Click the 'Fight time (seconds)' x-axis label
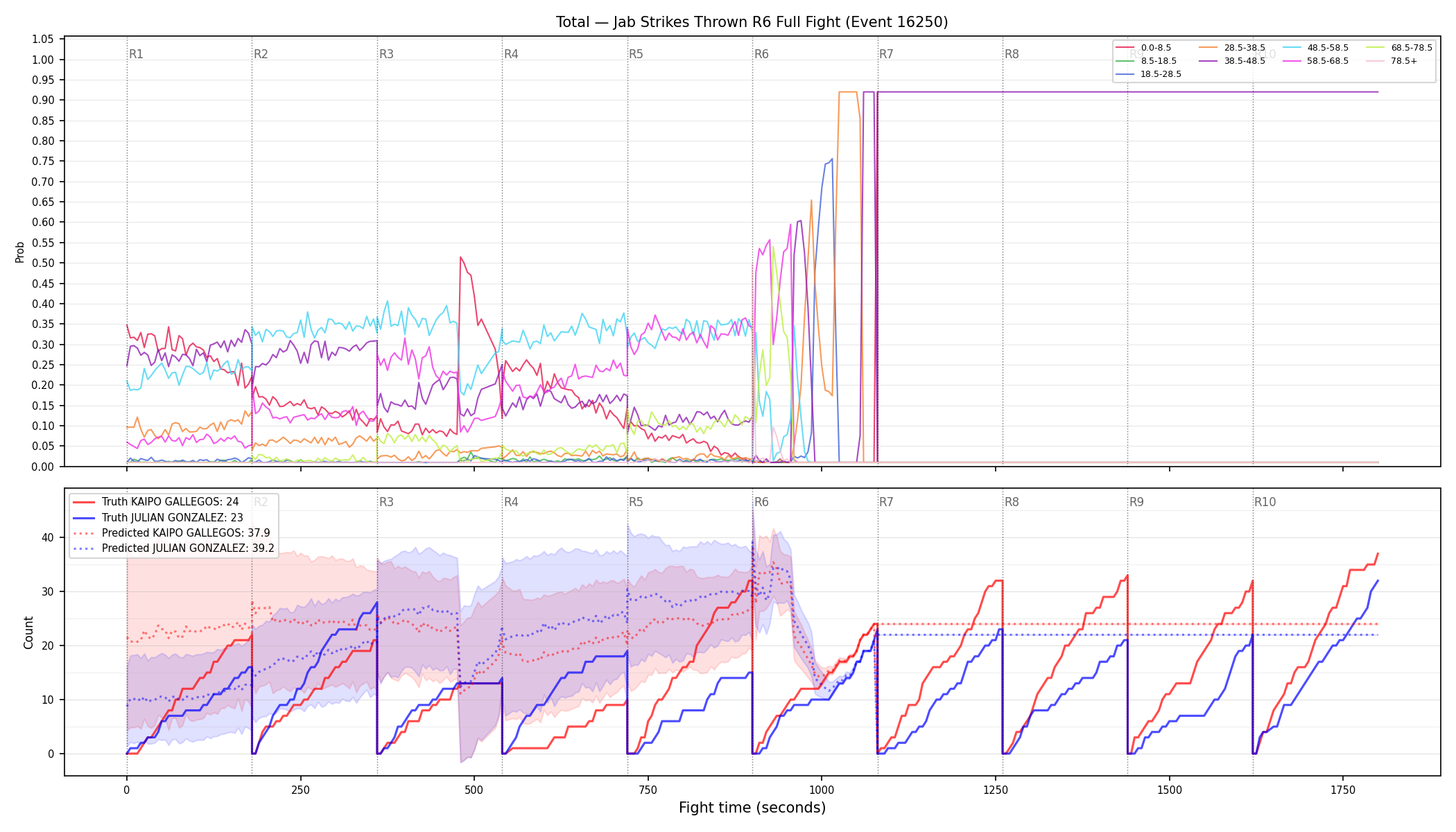This screenshot has height=832, width=1456. [752, 808]
